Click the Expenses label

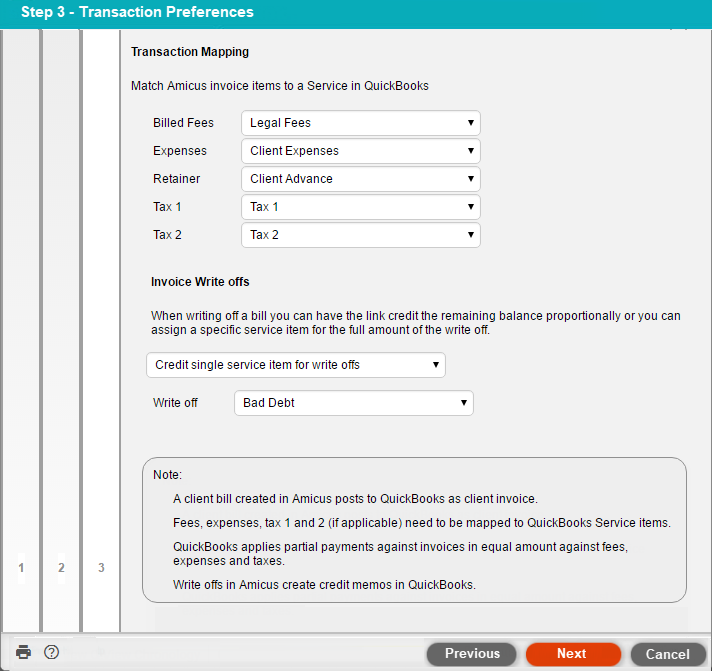click(179, 151)
